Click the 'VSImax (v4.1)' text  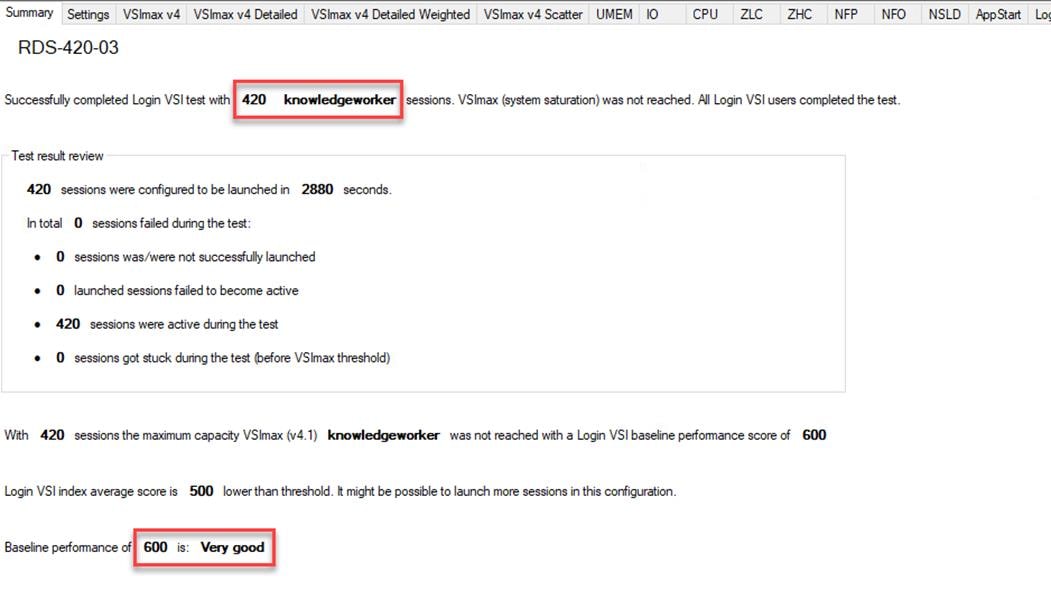click(280, 436)
